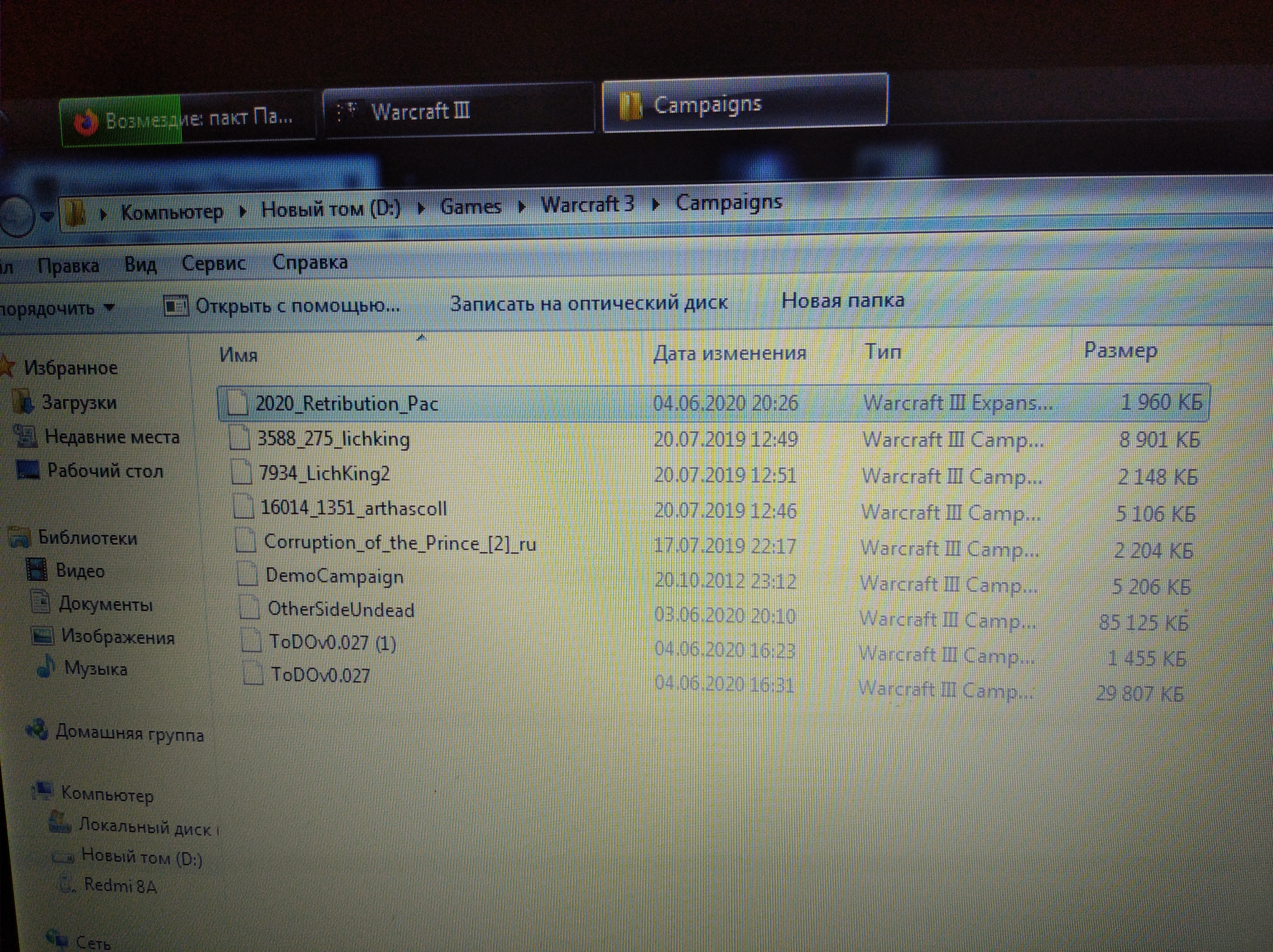The image size is (1273, 952).
Task: Expand arrow after Games in breadcrumb
Action: [521, 206]
